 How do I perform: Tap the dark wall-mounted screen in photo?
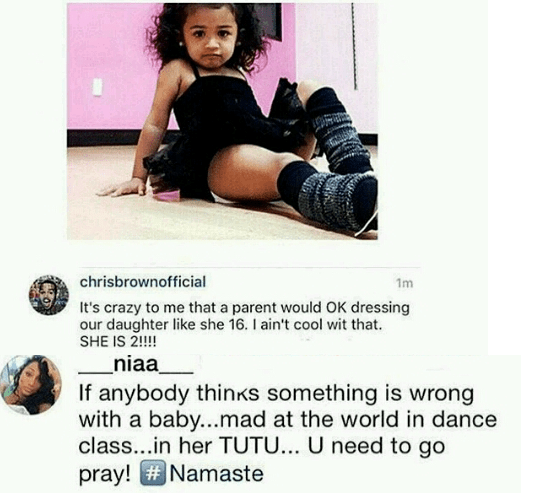pos(270,21)
